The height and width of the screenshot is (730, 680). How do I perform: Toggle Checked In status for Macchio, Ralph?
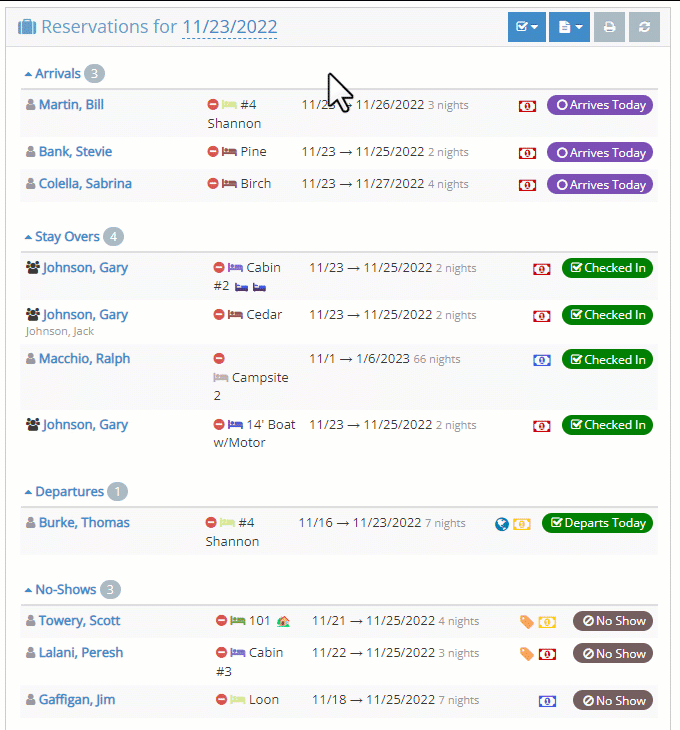point(606,359)
